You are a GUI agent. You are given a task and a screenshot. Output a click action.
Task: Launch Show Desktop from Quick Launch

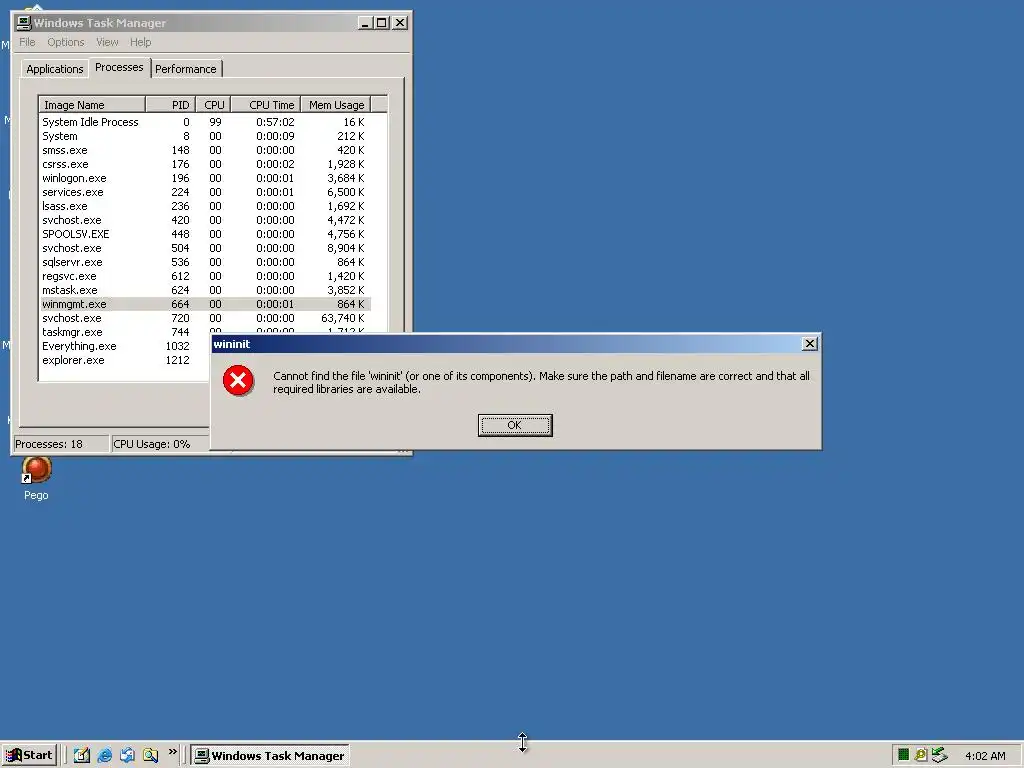coord(82,756)
